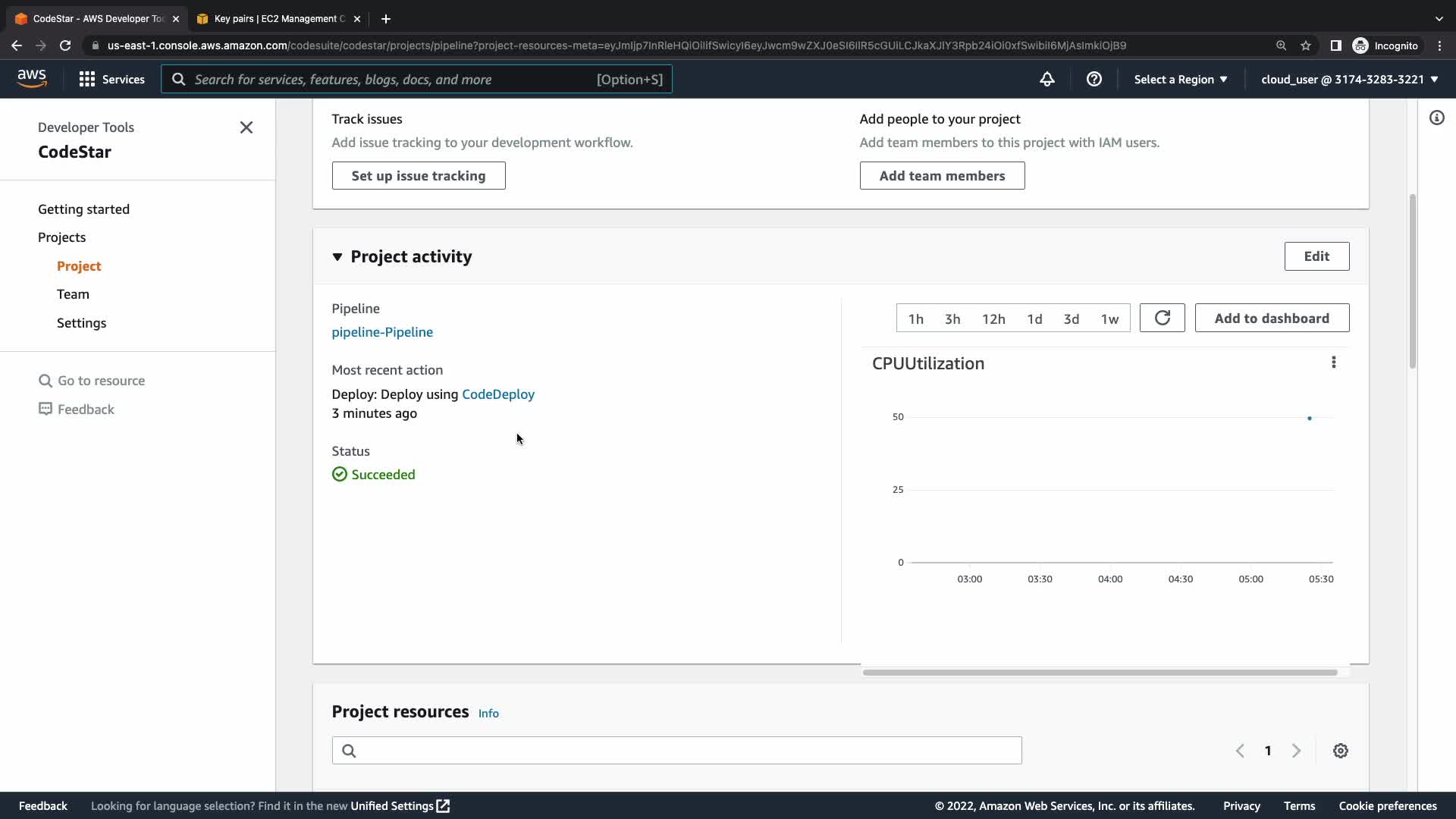
Task: Switch to the Key pairs EC2 browser tab
Action: tap(278, 19)
